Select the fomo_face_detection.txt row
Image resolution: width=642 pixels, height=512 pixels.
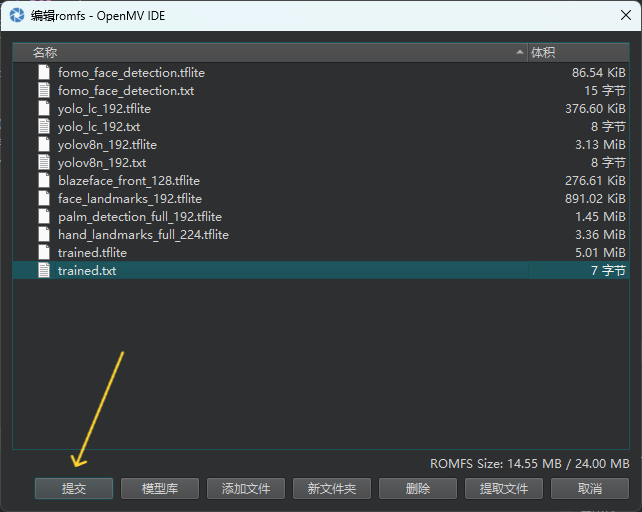(x=126, y=91)
